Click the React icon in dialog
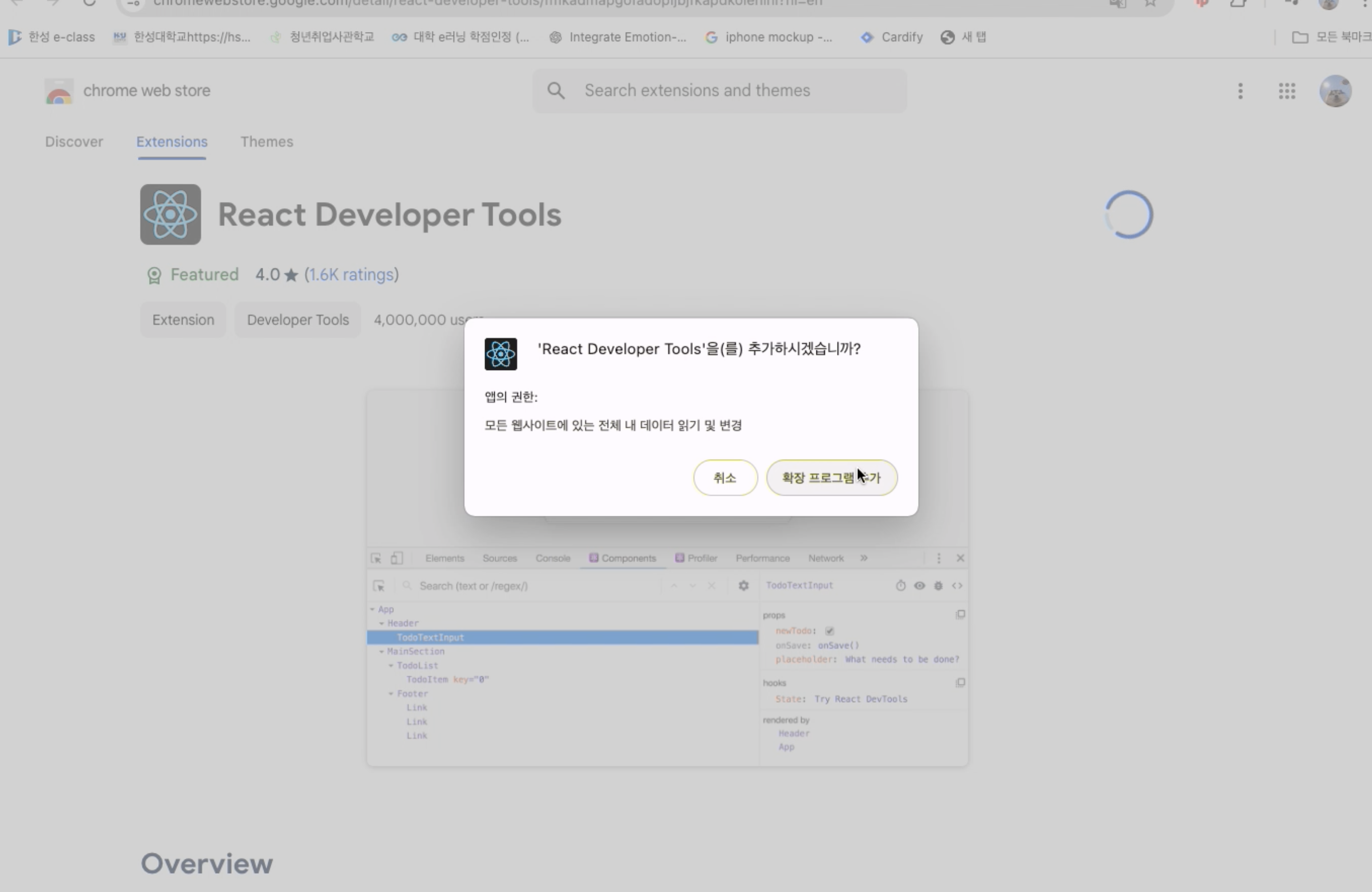1372x892 pixels. tap(500, 354)
